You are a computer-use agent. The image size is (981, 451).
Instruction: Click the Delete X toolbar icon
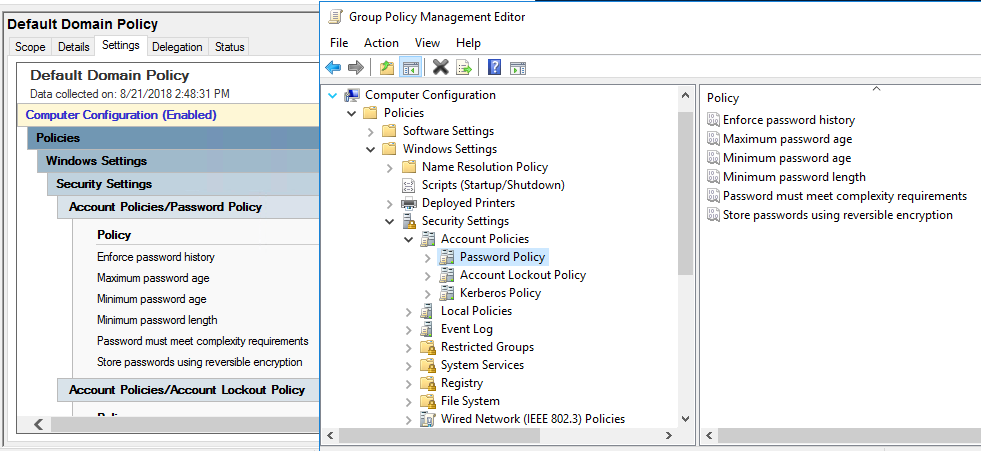click(x=440, y=67)
